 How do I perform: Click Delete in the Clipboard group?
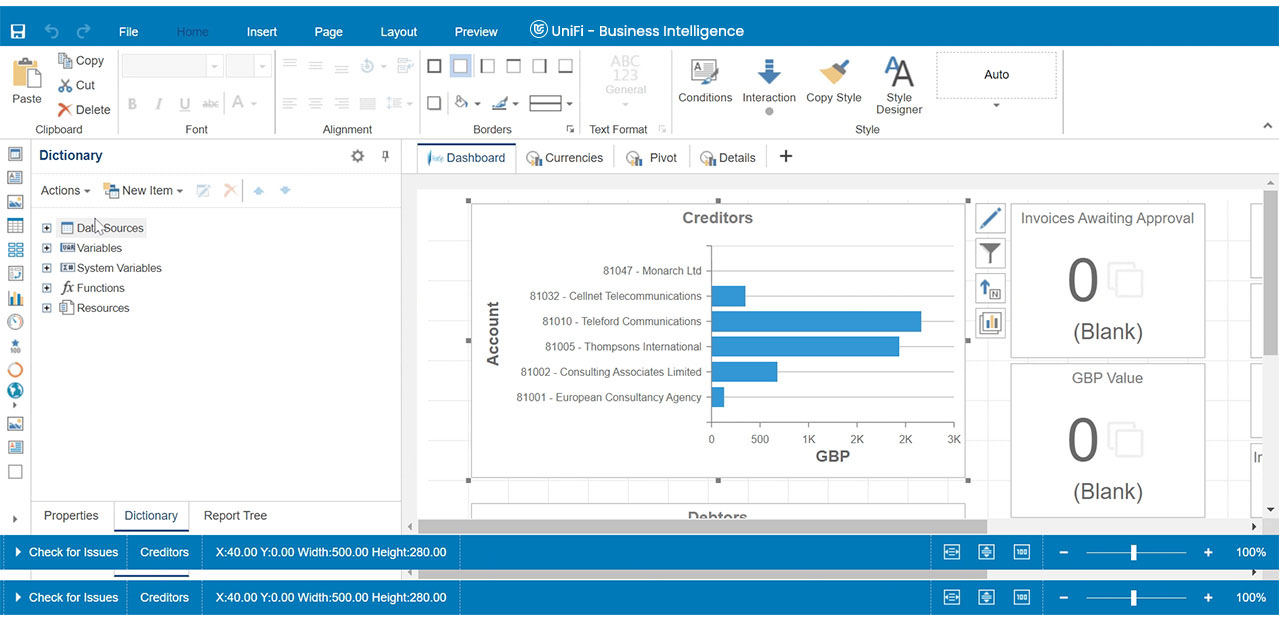pos(84,110)
